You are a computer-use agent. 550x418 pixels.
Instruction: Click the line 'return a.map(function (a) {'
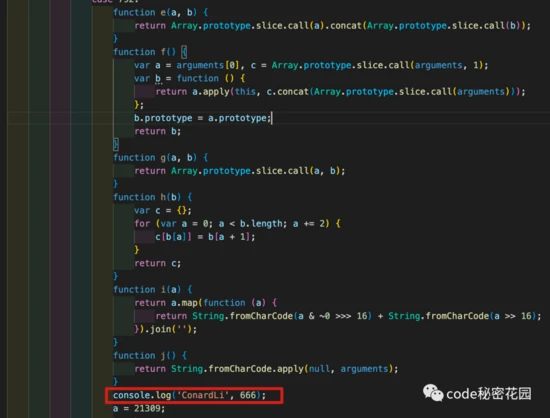pyautogui.click(x=206, y=303)
